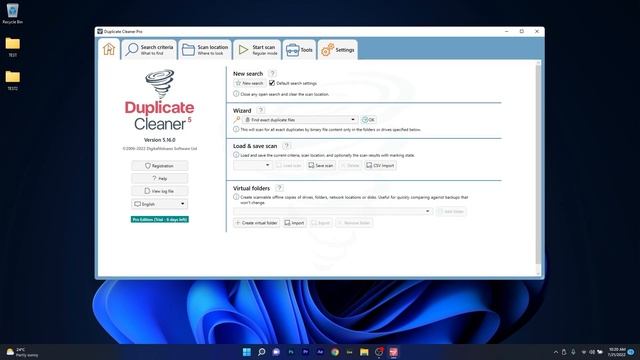This screenshot has width=640, height=360.
Task: Open After Effects from the taskbar
Action: pyautogui.click(x=320, y=352)
